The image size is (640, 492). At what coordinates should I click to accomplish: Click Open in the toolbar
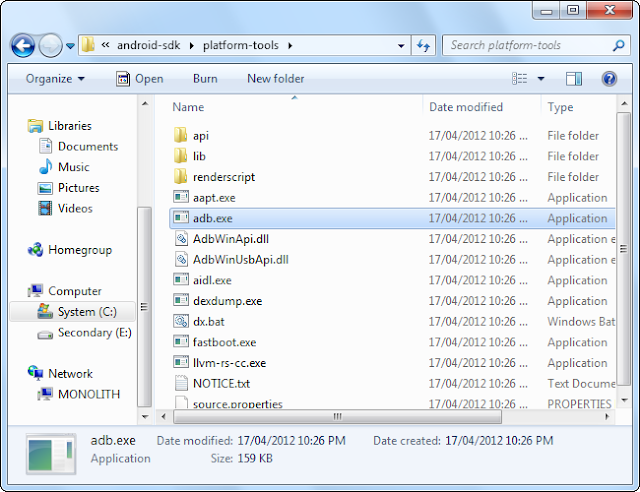click(x=140, y=79)
